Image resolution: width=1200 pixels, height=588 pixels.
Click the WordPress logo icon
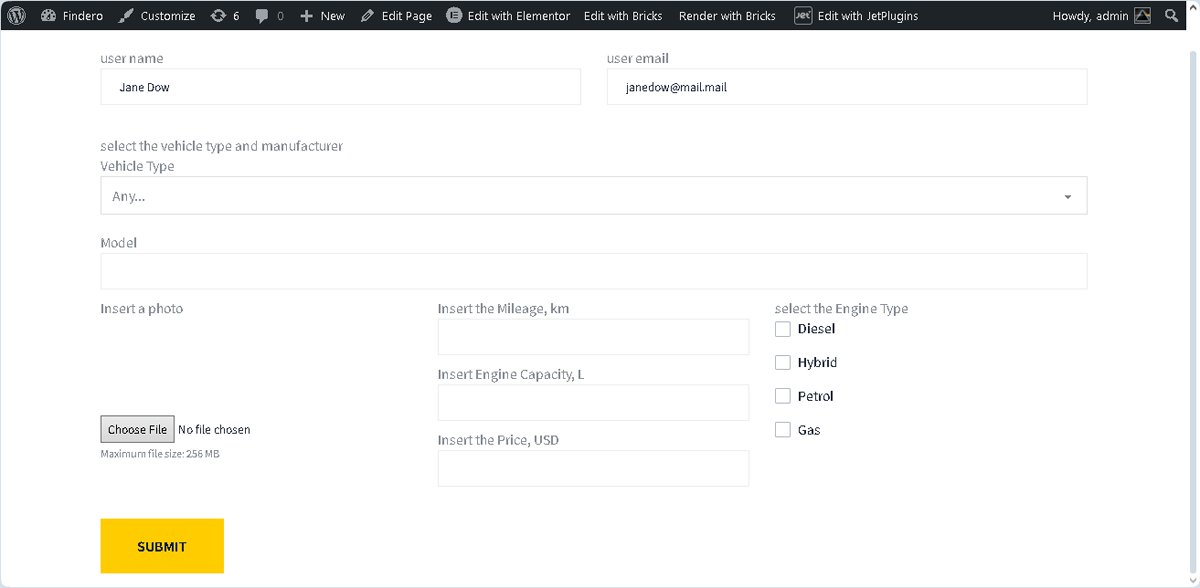tap(15, 15)
